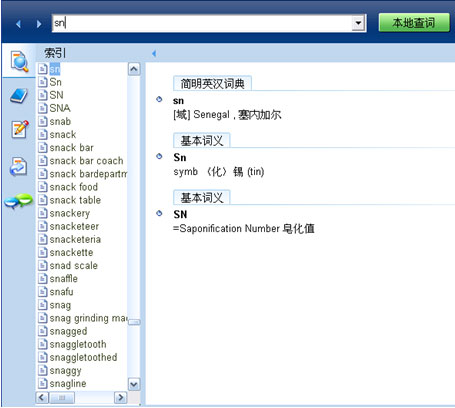
Task: Open the notepad with pencil sidebar icon
Action: coord(20,129)
